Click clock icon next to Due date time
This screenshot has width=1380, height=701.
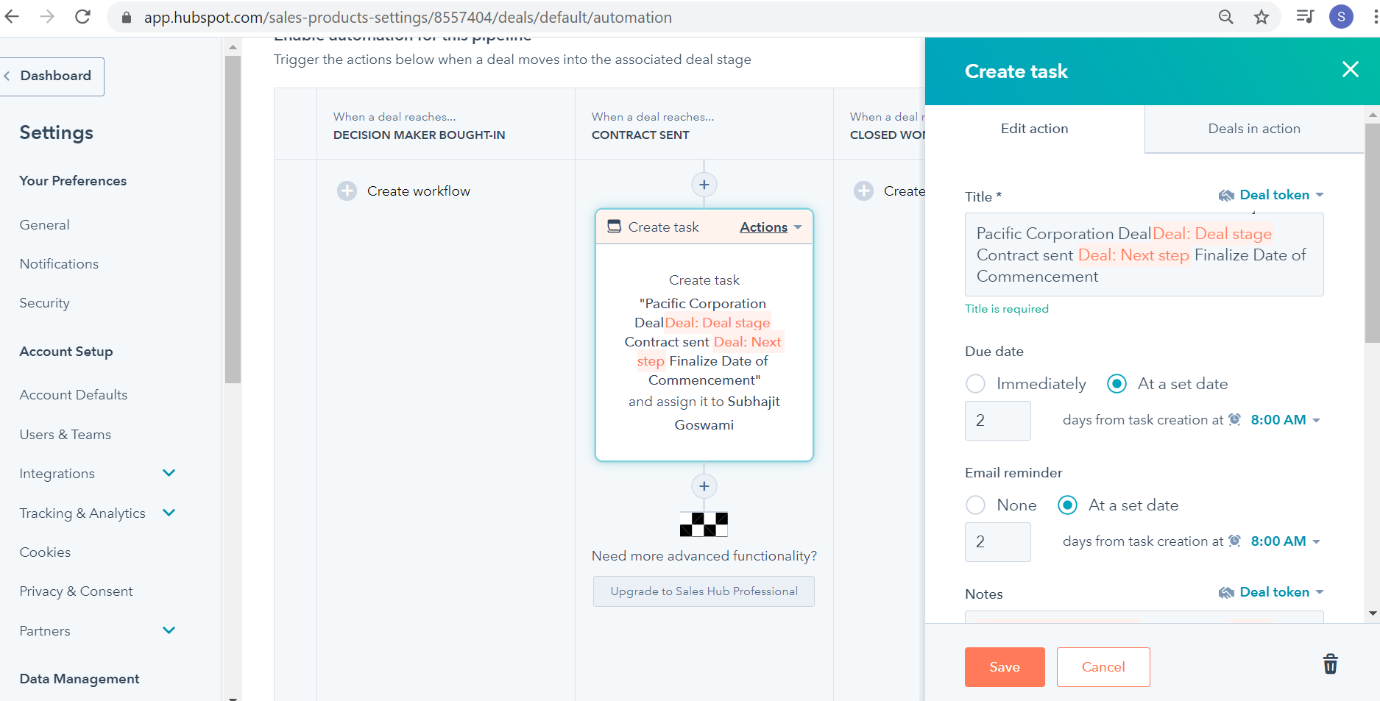[x=1234, y=420]
